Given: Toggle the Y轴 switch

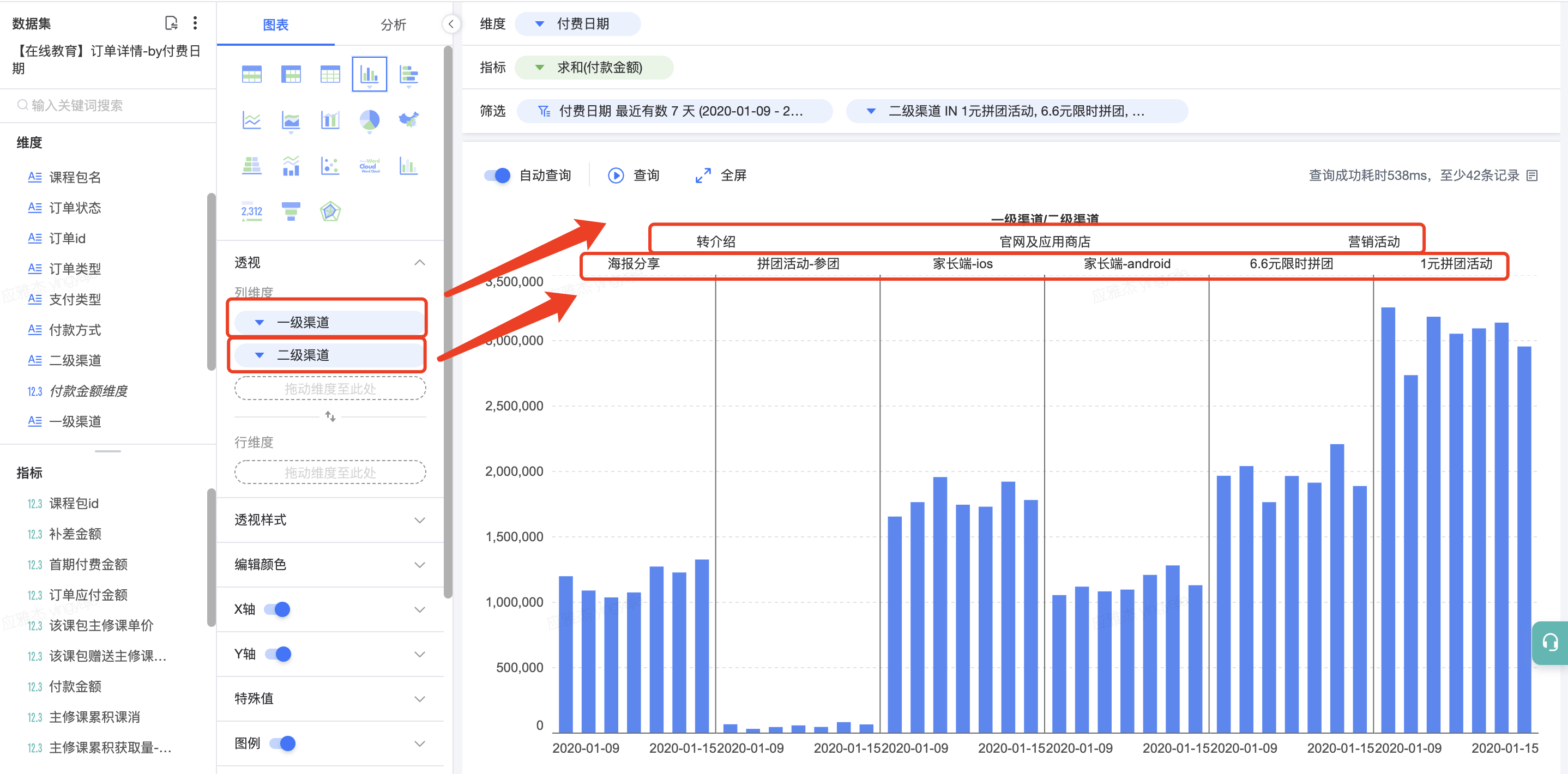Looking at the screenshot, I should click(278, 654).
